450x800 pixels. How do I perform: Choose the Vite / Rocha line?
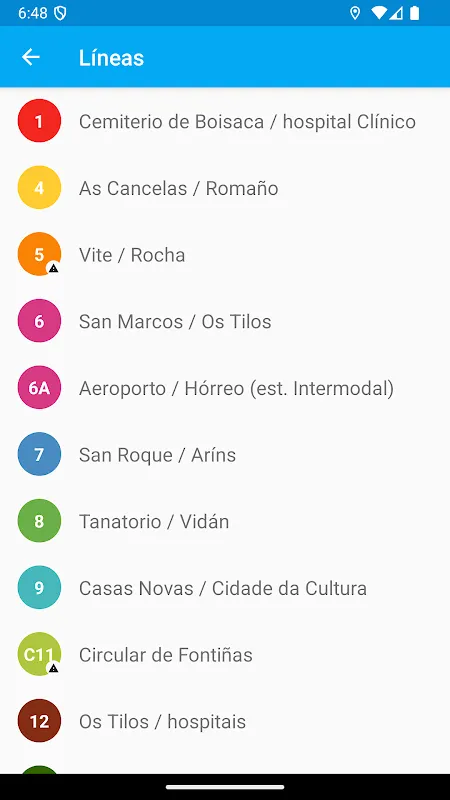coord(225,255)
